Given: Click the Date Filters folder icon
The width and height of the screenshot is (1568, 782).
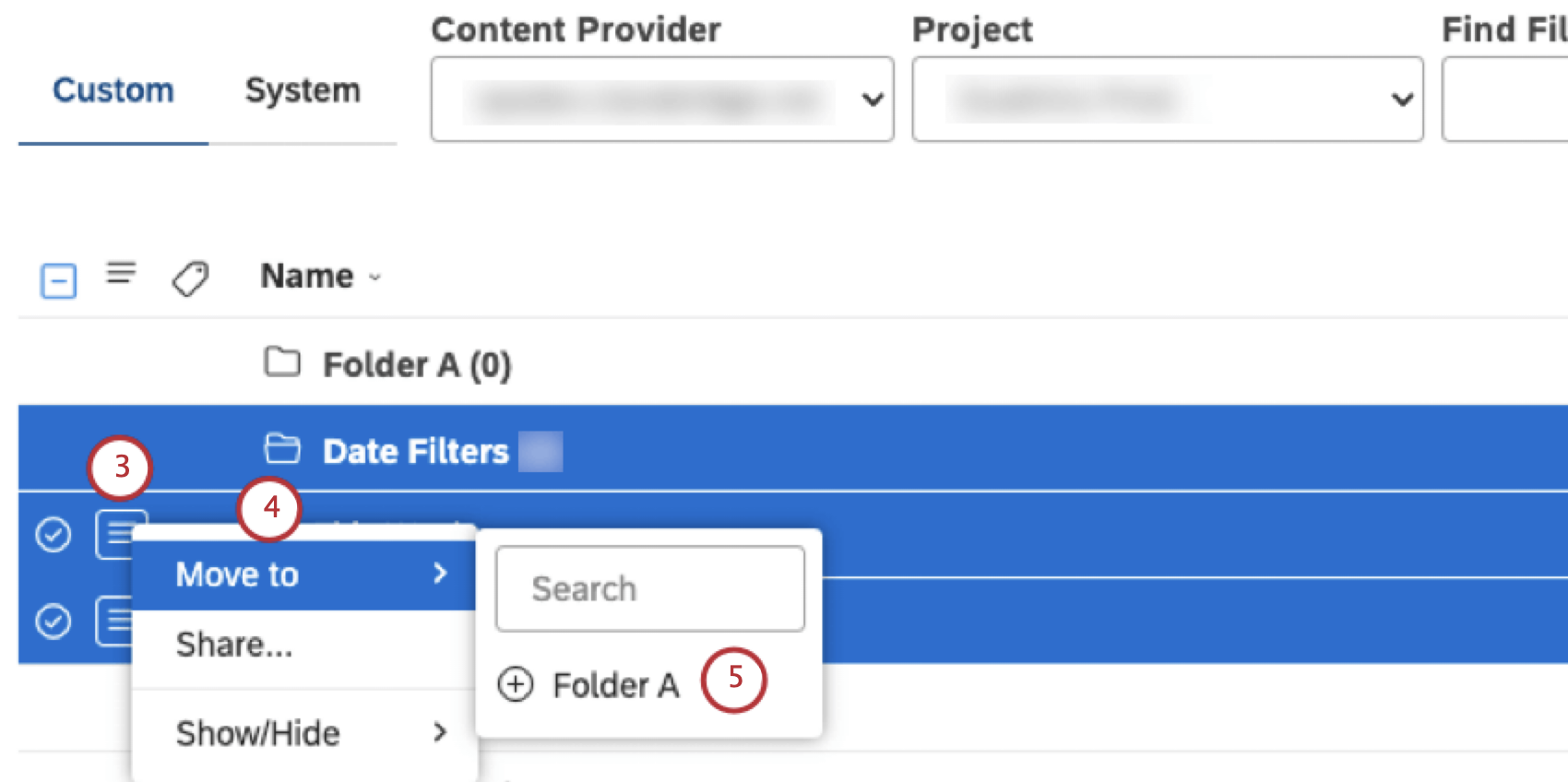Looking at the screenshot, I should tap(281, 449).
